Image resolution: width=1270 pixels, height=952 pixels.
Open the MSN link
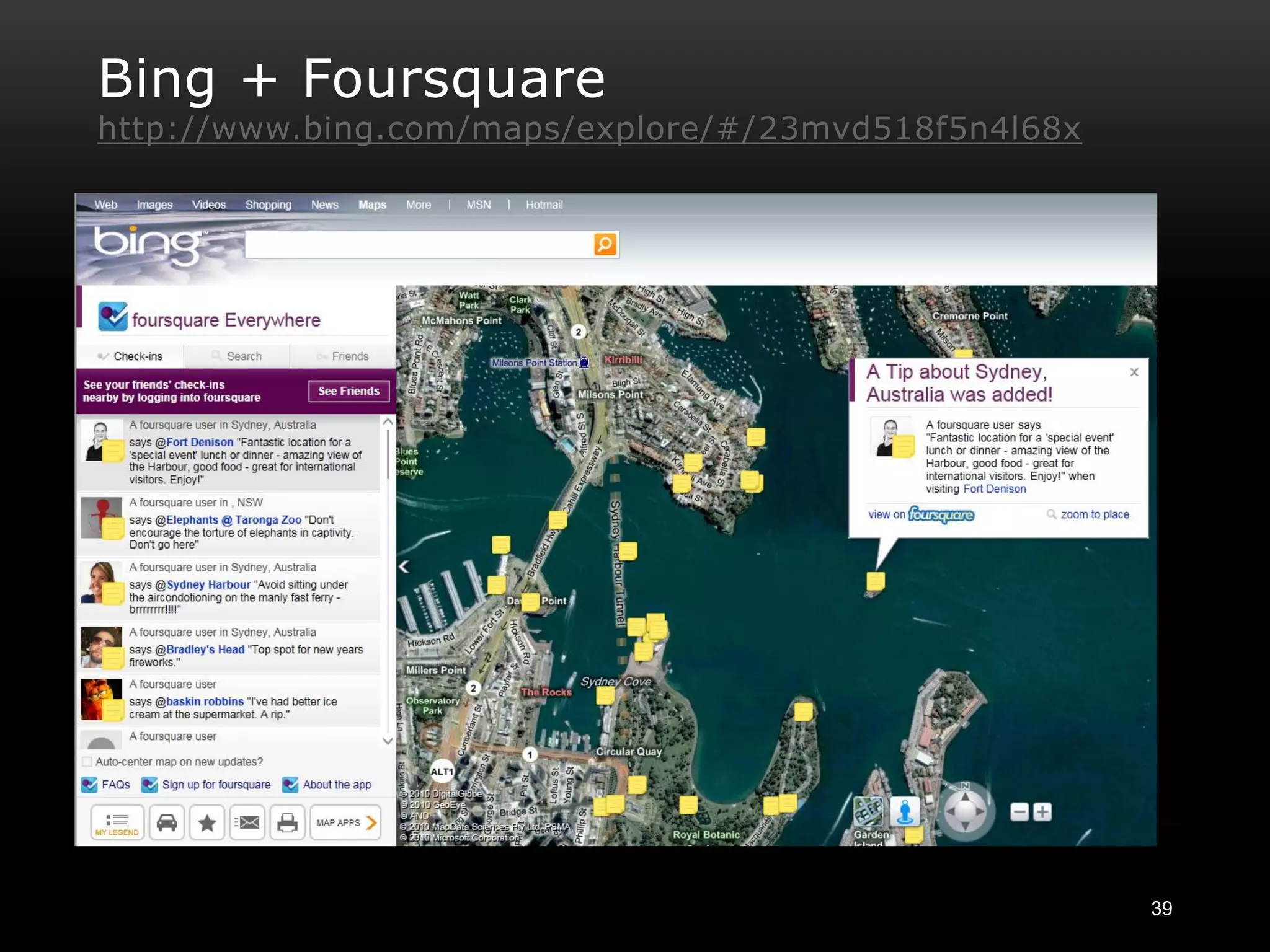(478, 205)
